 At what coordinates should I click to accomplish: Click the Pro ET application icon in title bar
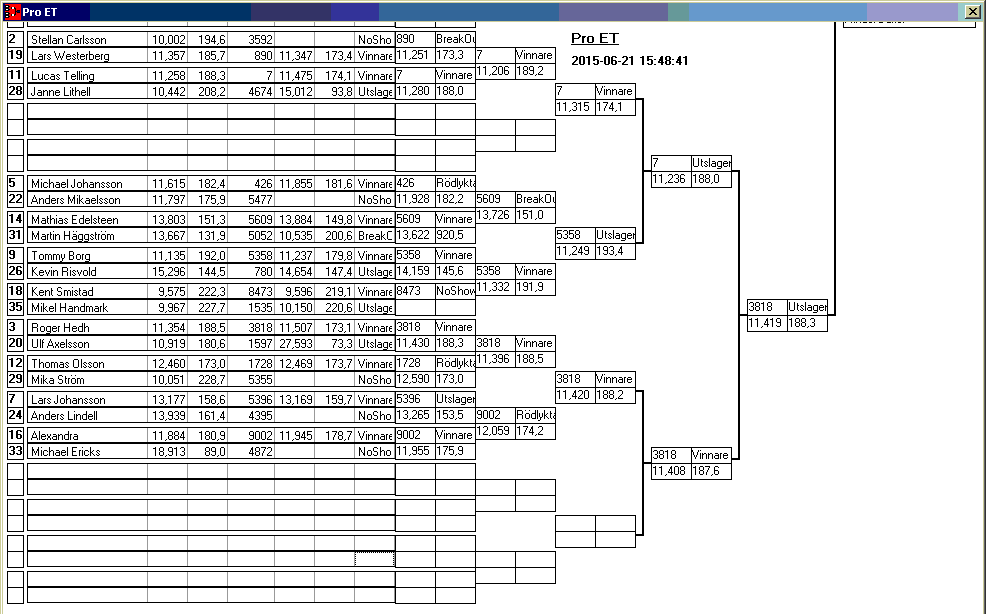coord(13,11)
